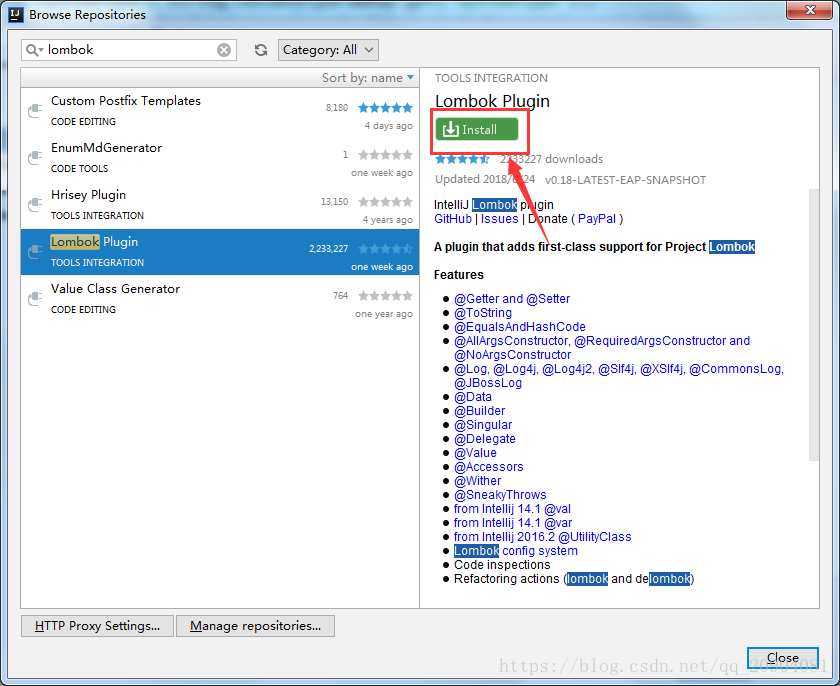This screenshot has height=686, width=840.
Task: Click the Hrisey Plugin icon
Action: tap(35, 204)
